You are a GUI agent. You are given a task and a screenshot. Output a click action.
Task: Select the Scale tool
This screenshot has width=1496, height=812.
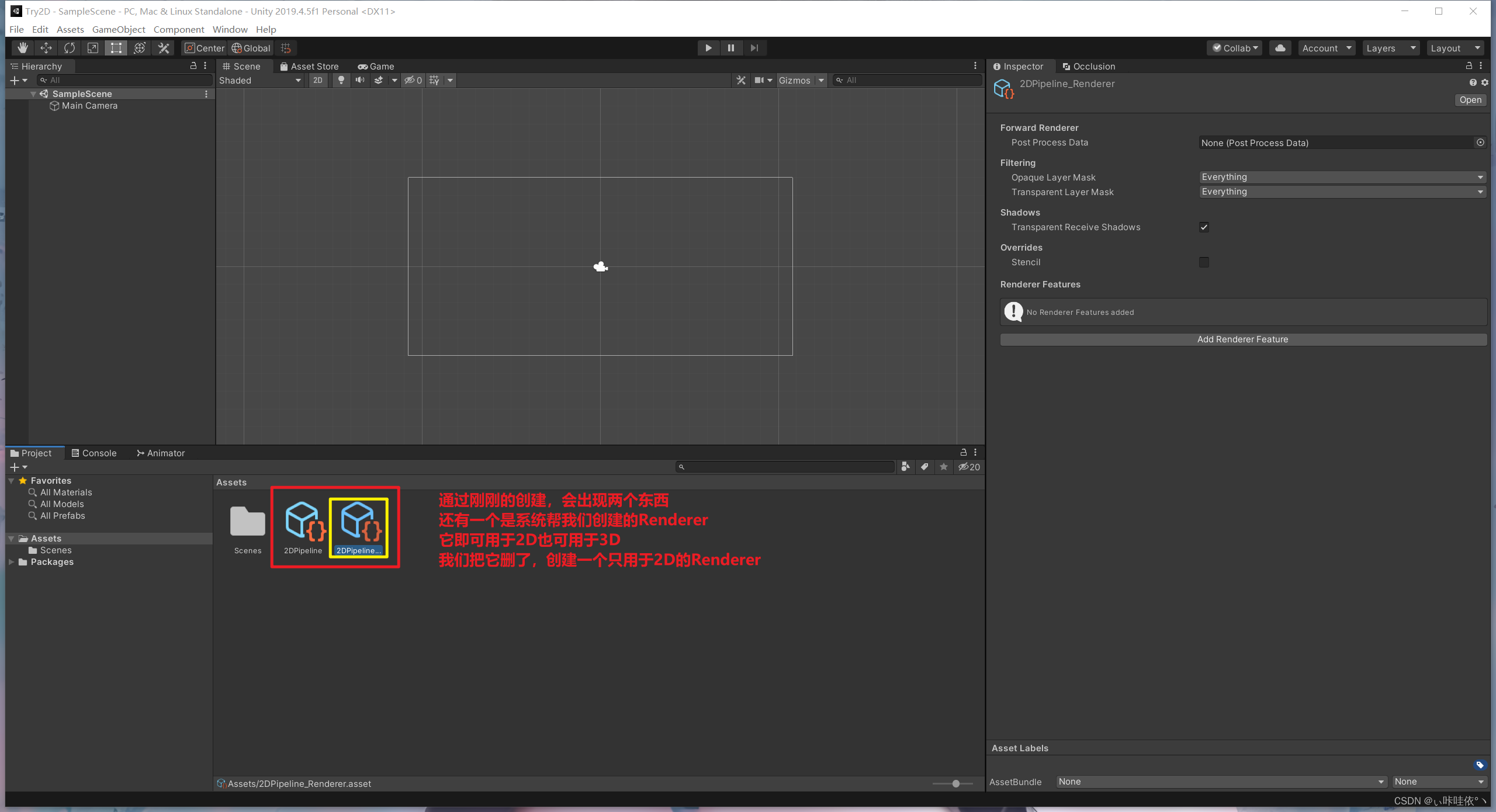point(92,48)
